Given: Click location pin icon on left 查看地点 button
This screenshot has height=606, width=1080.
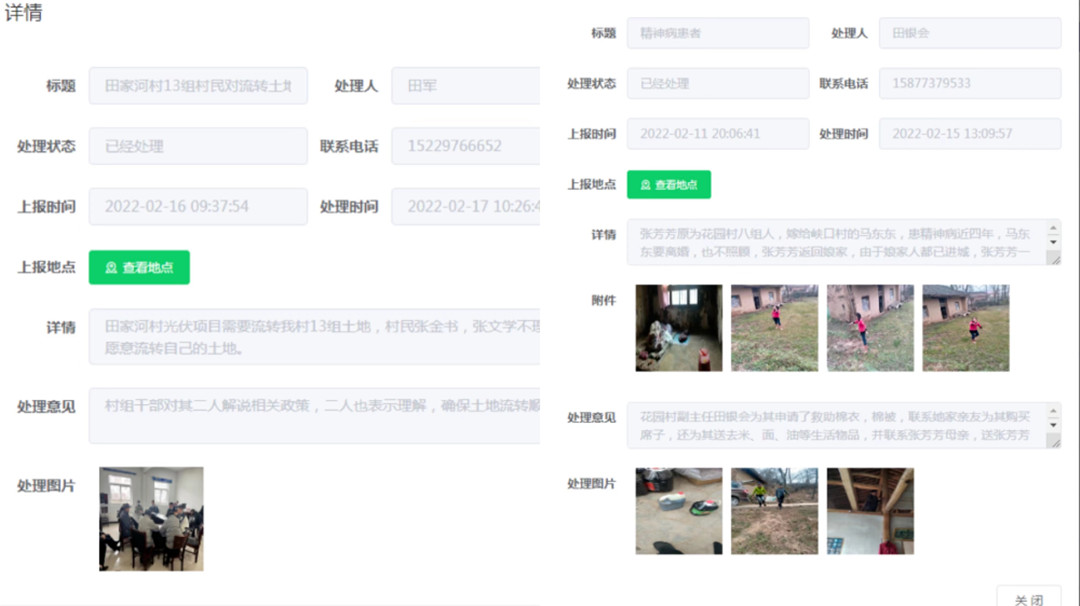Looking at the screenshot, I should click(111, 268).
